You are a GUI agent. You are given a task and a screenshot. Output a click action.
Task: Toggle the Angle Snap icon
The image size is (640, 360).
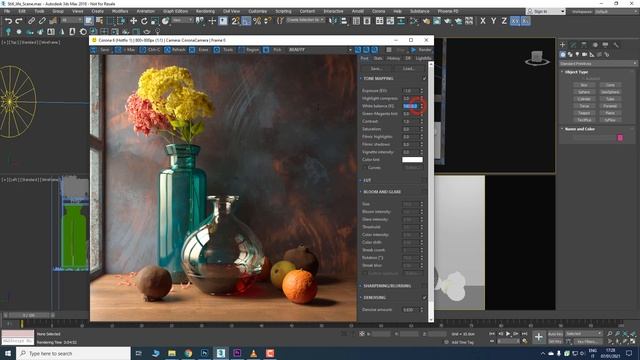pos(246,20)
